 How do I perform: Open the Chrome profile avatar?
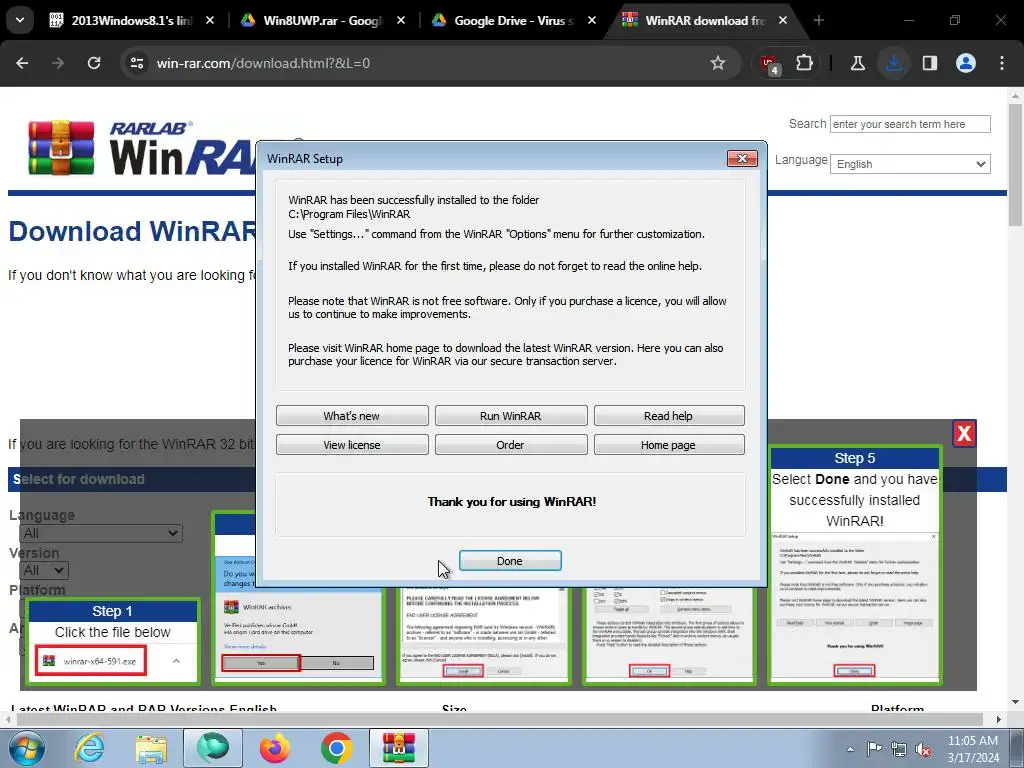tap(966, 63)
